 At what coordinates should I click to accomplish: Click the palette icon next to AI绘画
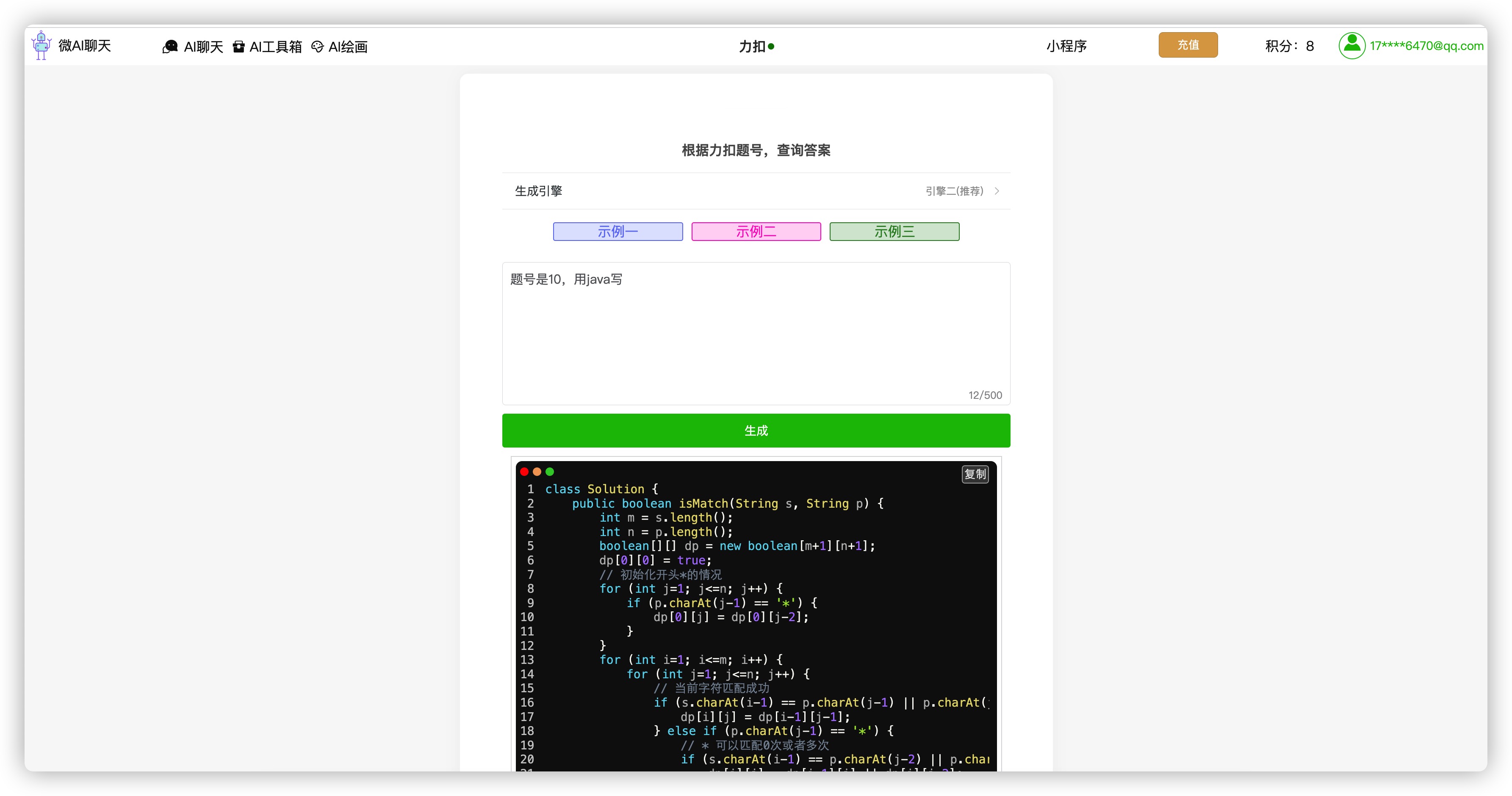coord(318,46)
